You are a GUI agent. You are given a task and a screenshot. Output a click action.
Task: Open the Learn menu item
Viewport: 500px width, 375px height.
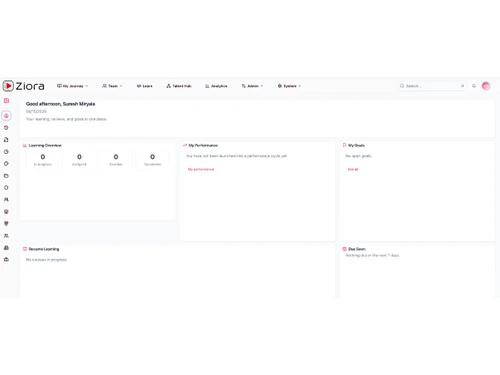[145, 86]
